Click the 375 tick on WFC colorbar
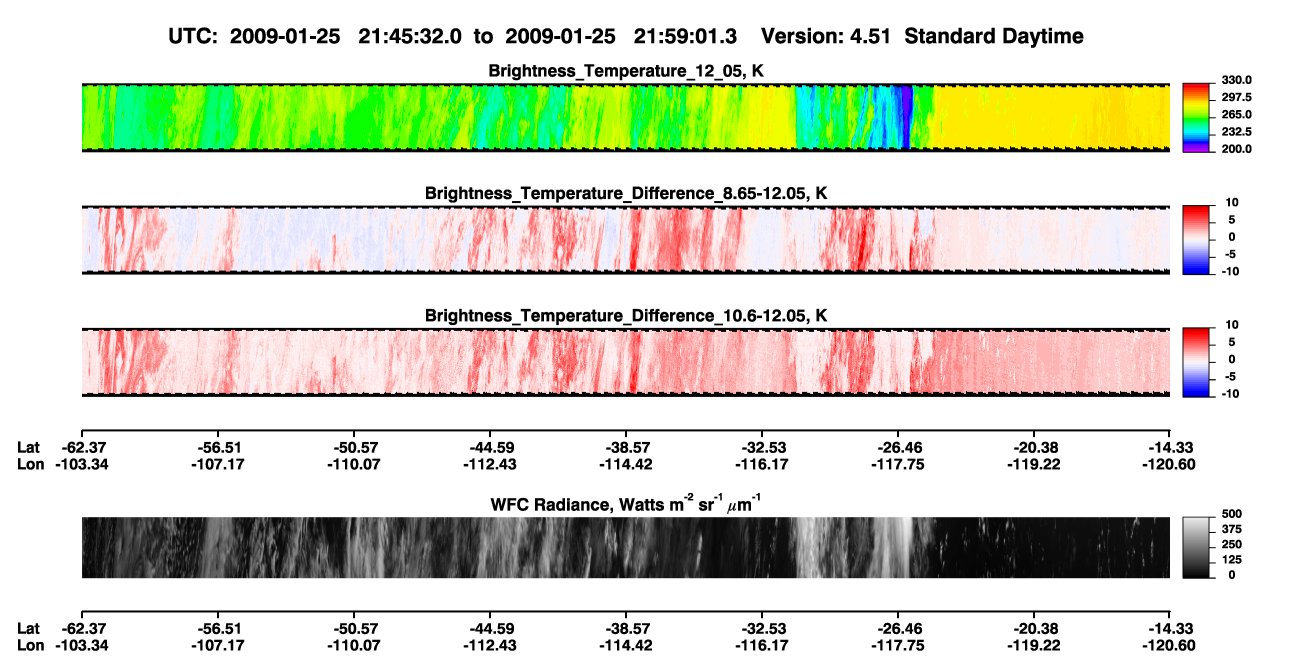 click(x=1233, y=530)
